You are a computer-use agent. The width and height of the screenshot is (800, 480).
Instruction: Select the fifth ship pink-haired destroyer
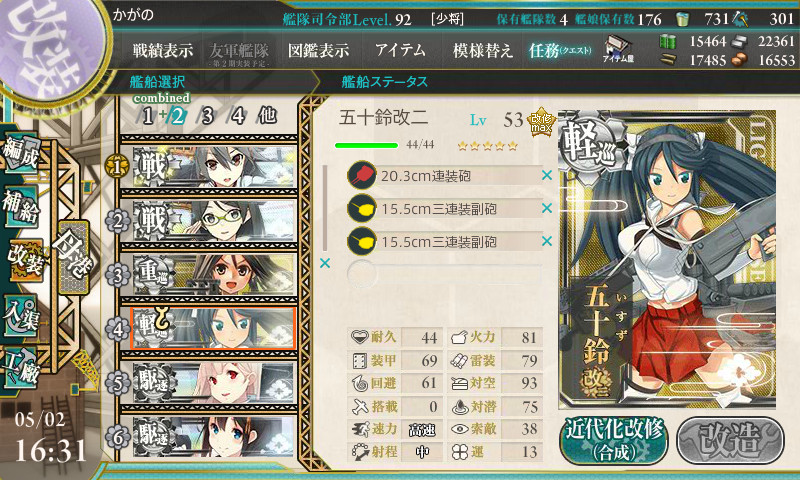click(214, 383)
